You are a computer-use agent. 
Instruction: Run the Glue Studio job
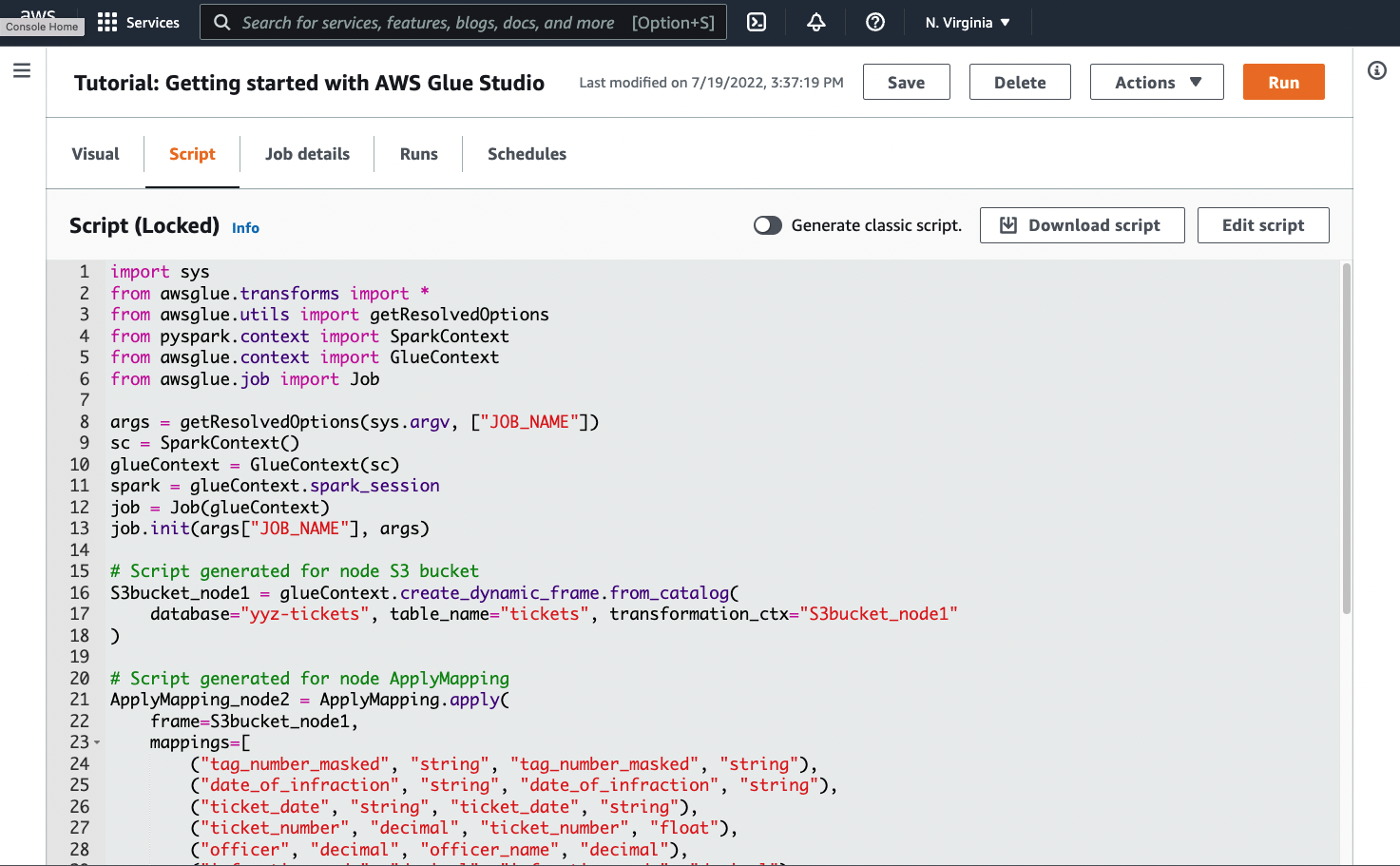(1283, 82)
